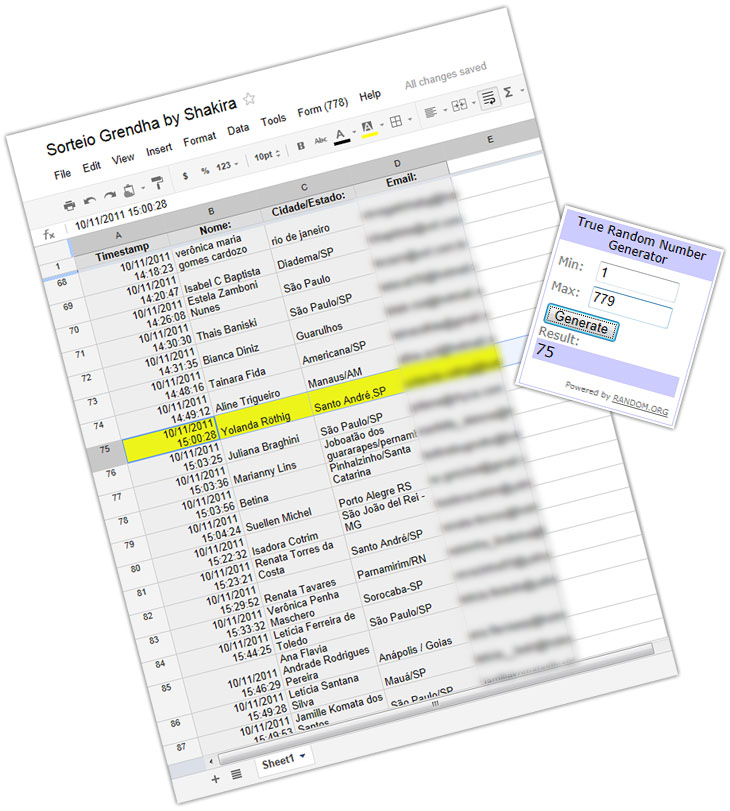Click the document title Sorteio Grendha by Shakira
The width and height of the screenshot is (730, 811).
[141, 126]
